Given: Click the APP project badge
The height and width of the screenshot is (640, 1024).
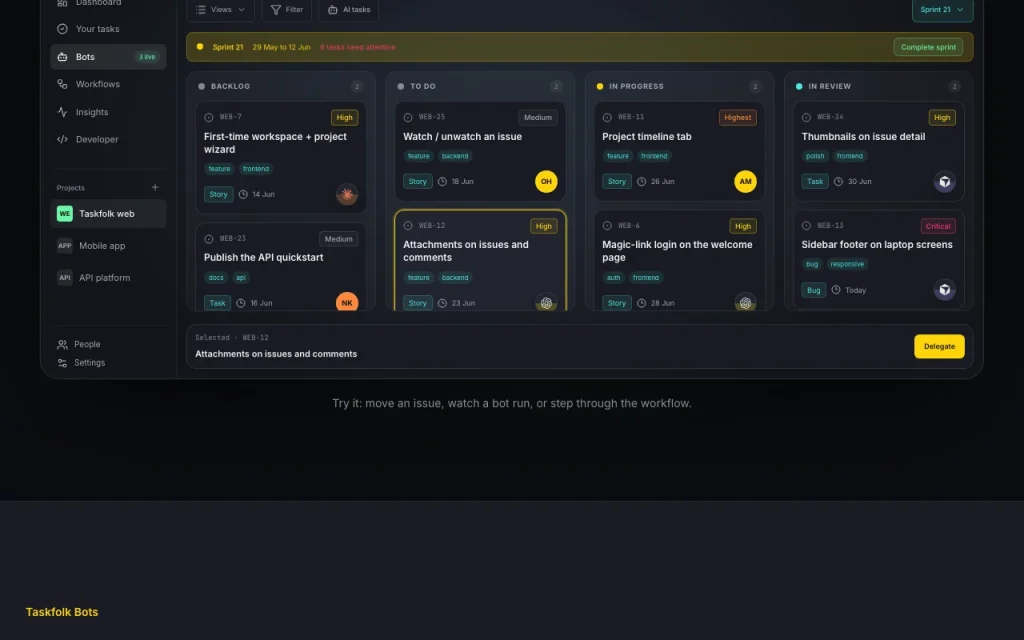Looking at the screenshot, I should pos(65,246).
